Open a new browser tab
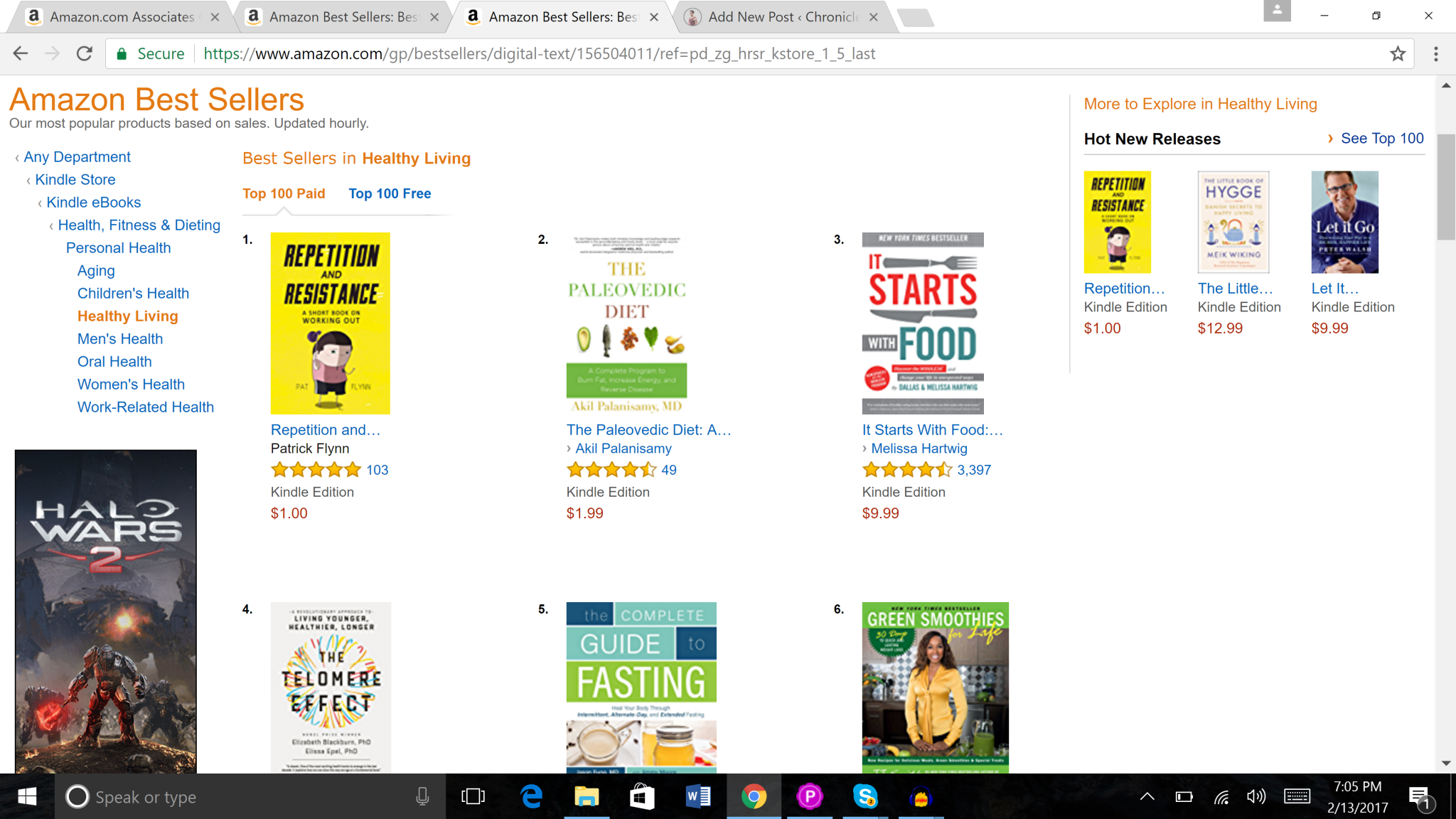The height and width of the screenshot is (819, 1456). (916, 18)
